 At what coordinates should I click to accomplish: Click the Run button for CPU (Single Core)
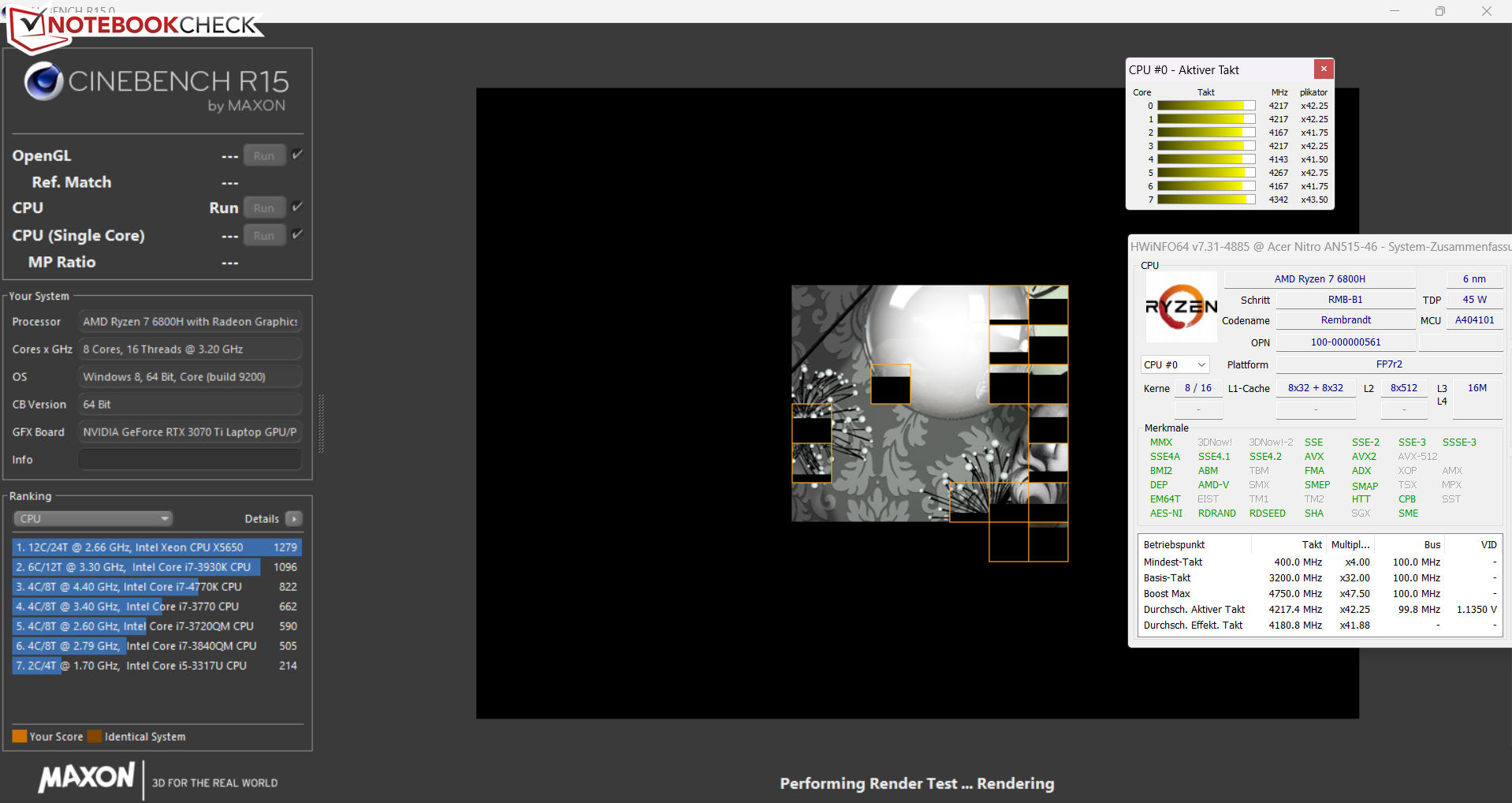point(264,235)
